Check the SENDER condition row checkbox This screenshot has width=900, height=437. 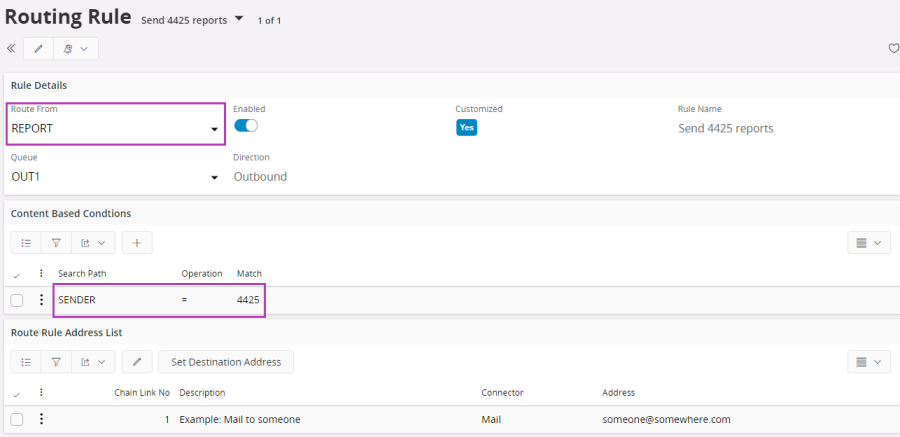[17, 300]
